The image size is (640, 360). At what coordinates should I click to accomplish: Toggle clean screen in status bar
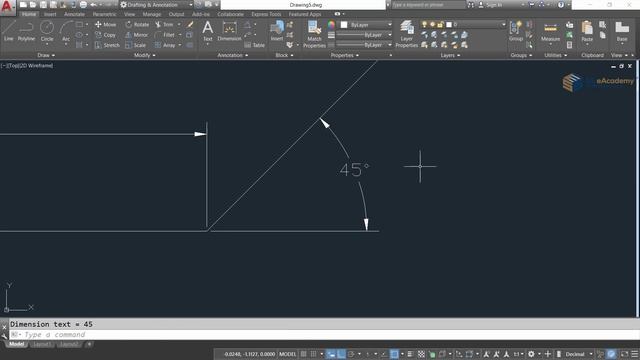tap(624, 354)
